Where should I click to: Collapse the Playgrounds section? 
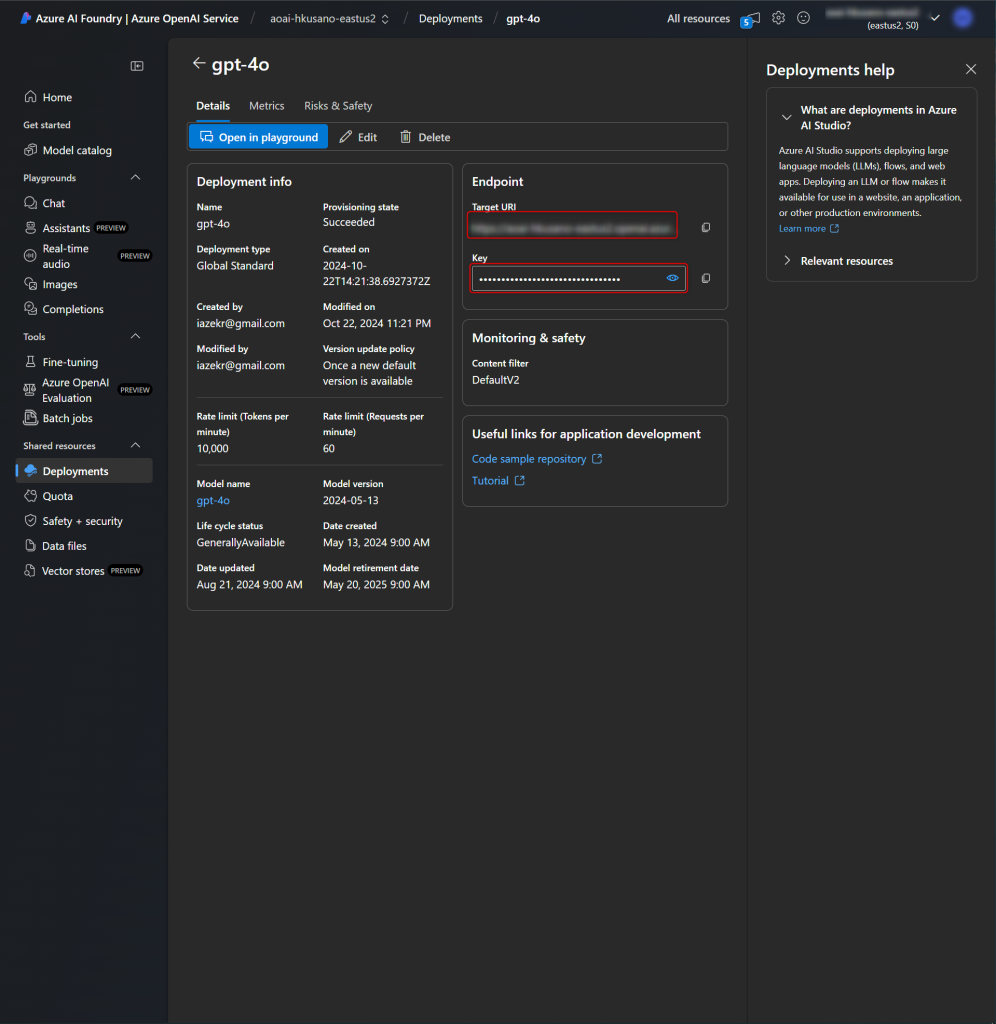[135, 178]
